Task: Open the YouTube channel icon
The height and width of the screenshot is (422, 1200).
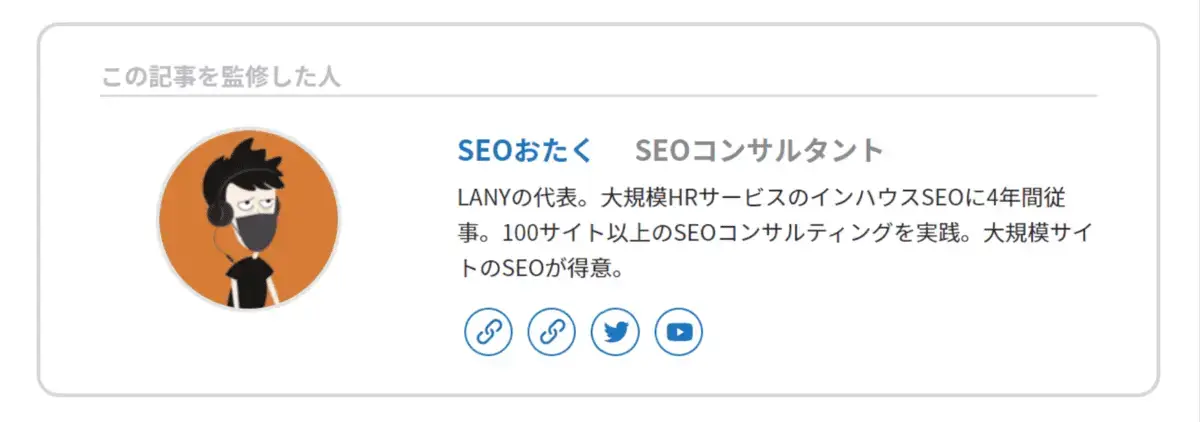Action: (679, 332)
